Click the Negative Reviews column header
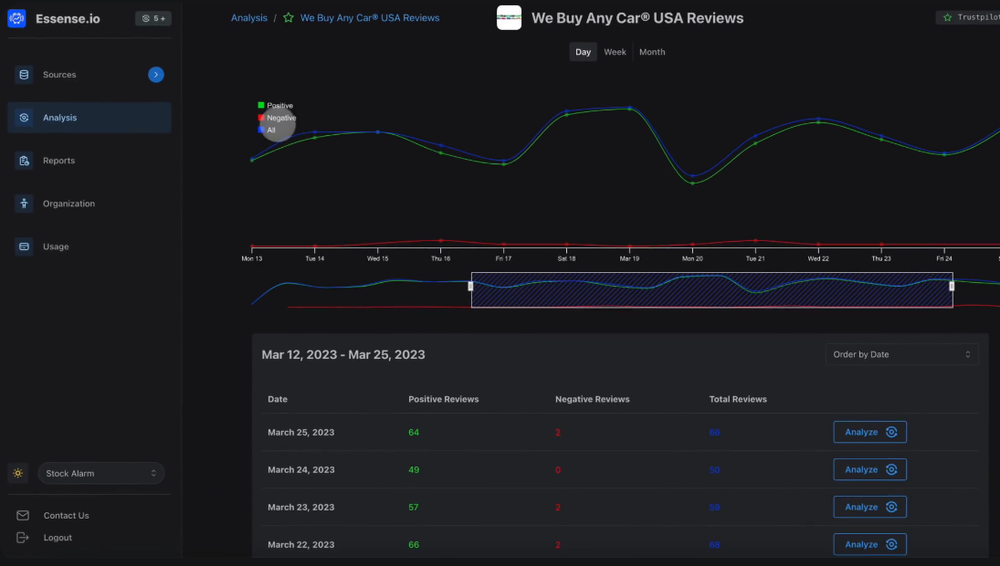Viewport: 1000px width, 566px height. tap(592, 399)
